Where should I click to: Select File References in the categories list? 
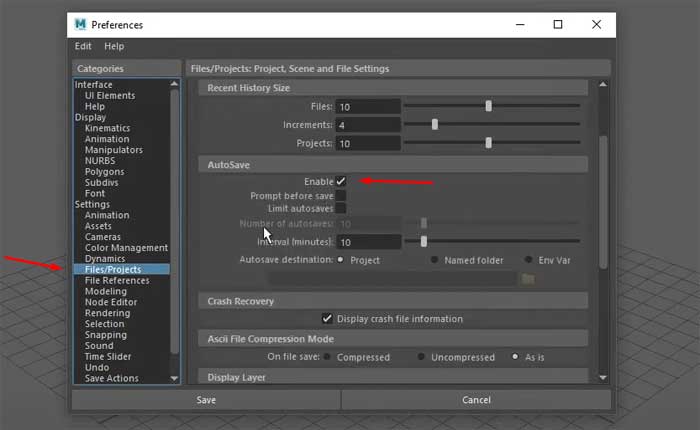[117, 281]
